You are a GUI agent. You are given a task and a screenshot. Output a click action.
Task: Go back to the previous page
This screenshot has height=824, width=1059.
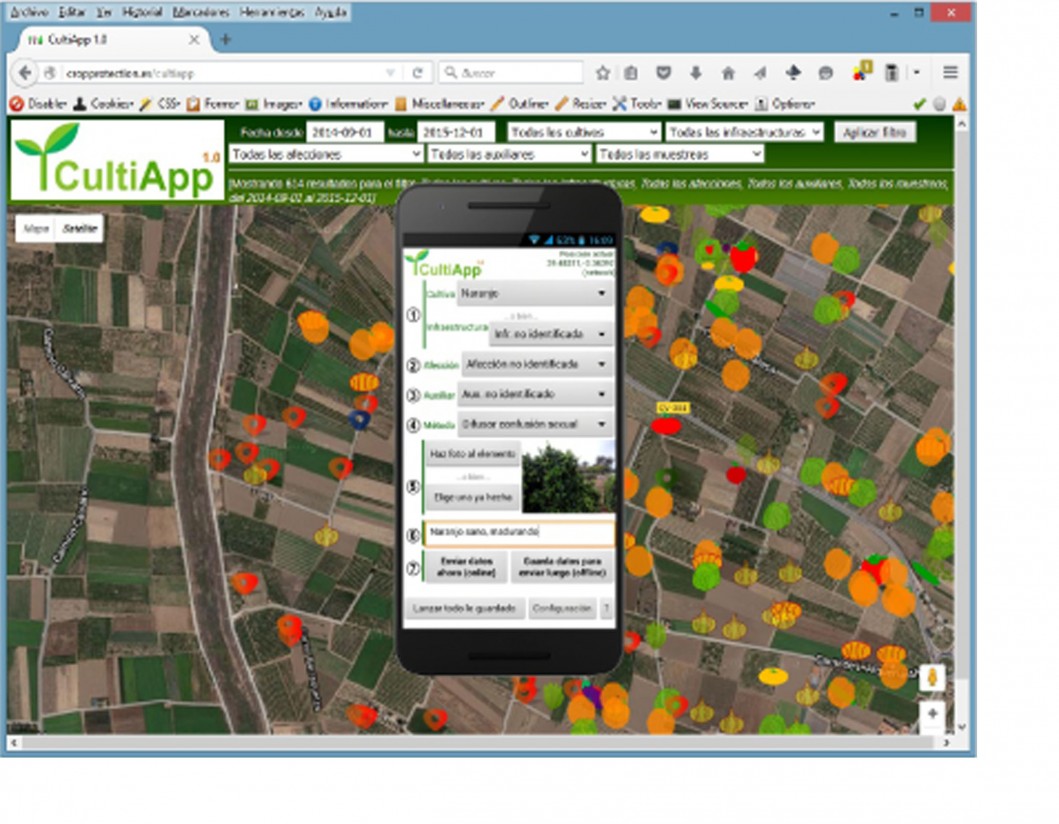25,72
